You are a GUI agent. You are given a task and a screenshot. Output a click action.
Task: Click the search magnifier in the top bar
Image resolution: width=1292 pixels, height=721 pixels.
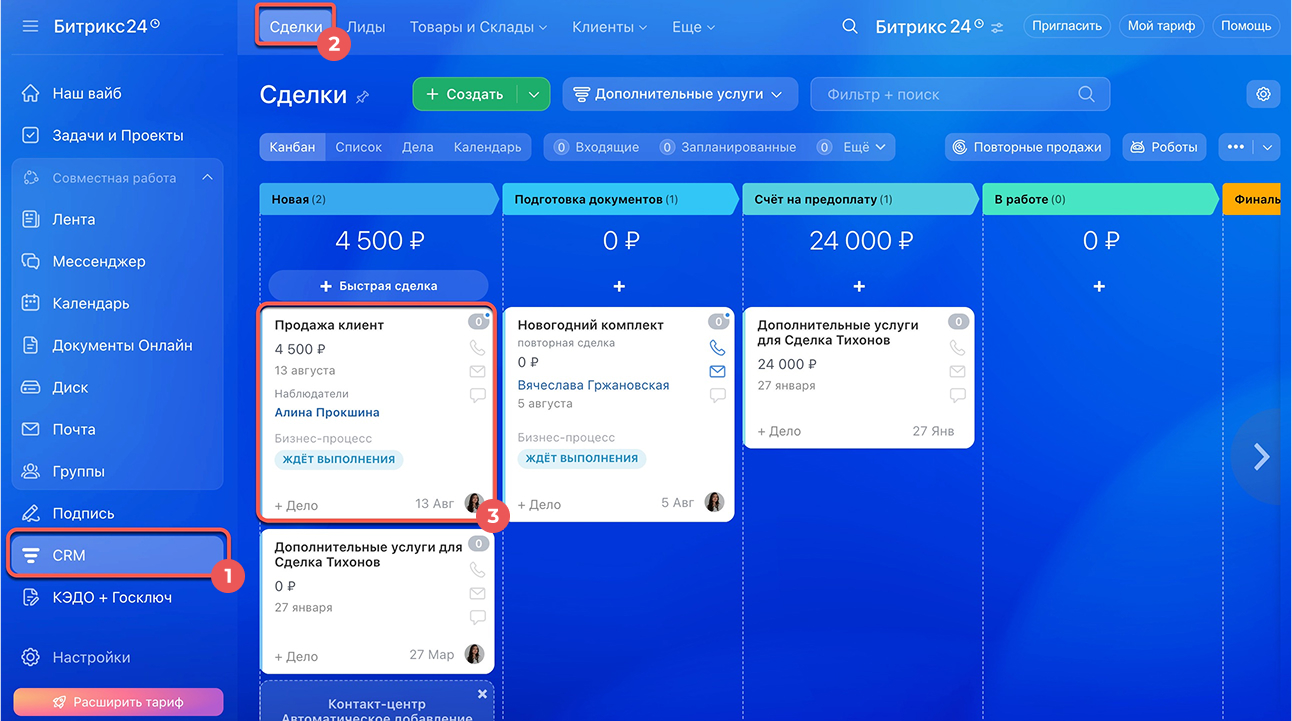click(849, 27)
